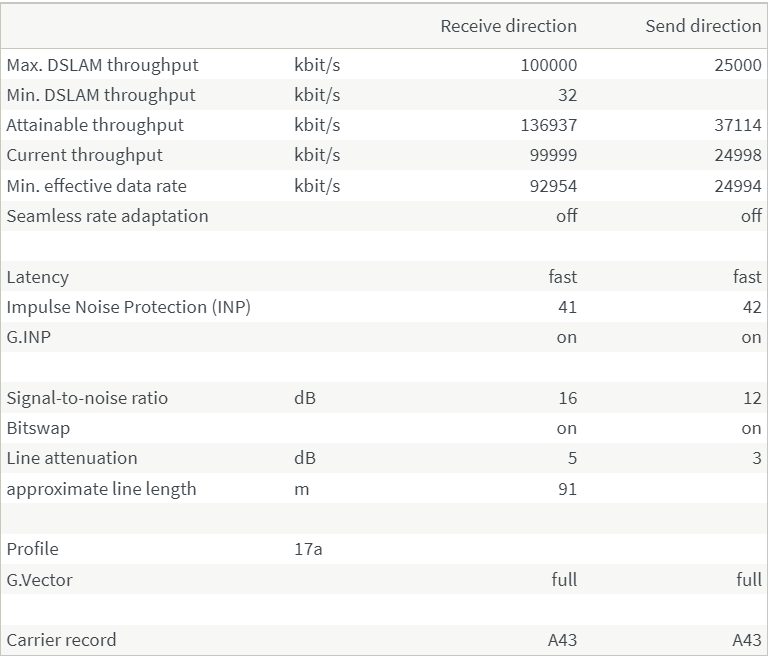Click G.INP receive direction 'on' value
This screenshot has width=777, height=666.
click(566, 337)
